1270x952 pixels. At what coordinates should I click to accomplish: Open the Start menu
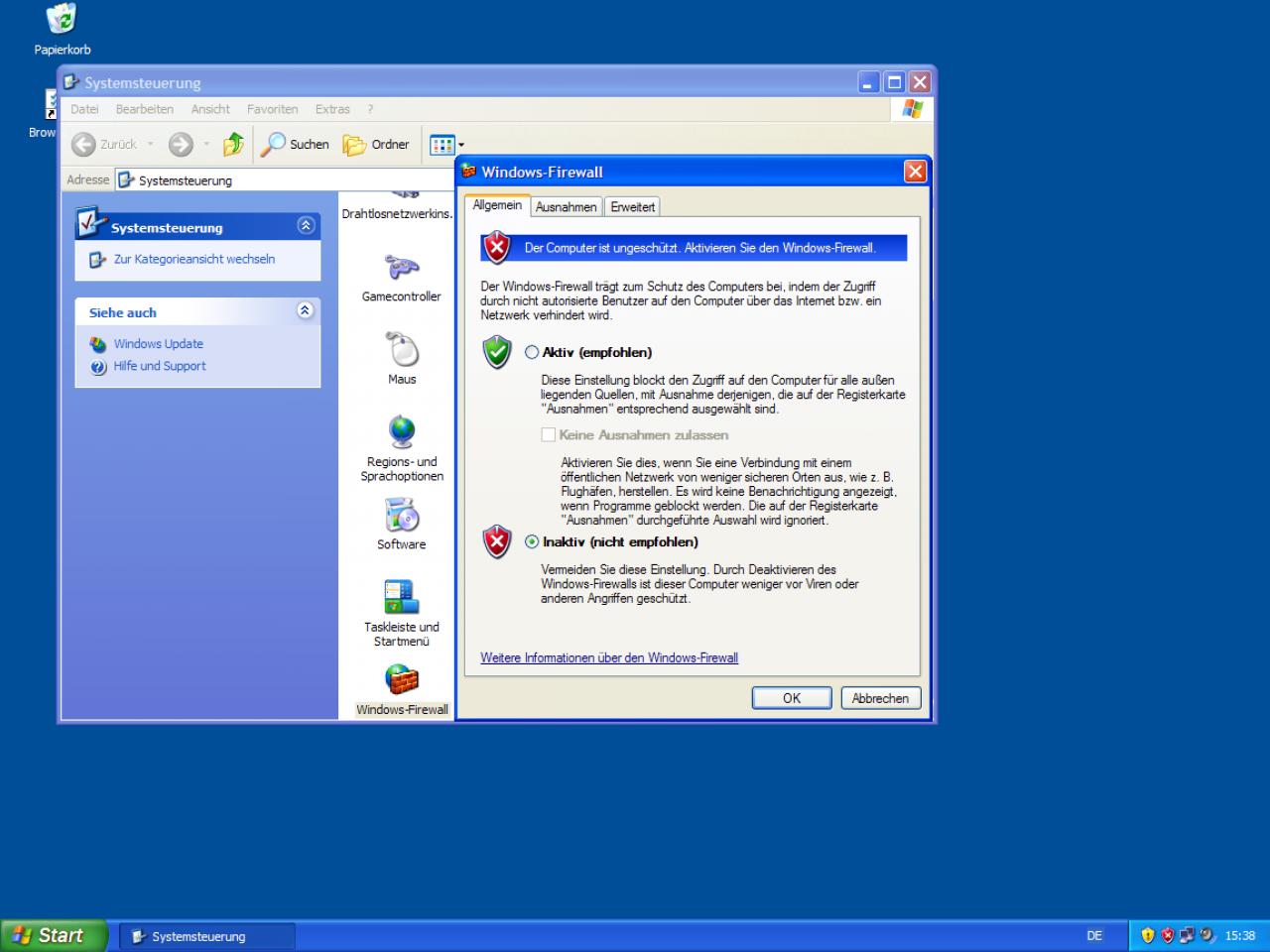(53, 935)
